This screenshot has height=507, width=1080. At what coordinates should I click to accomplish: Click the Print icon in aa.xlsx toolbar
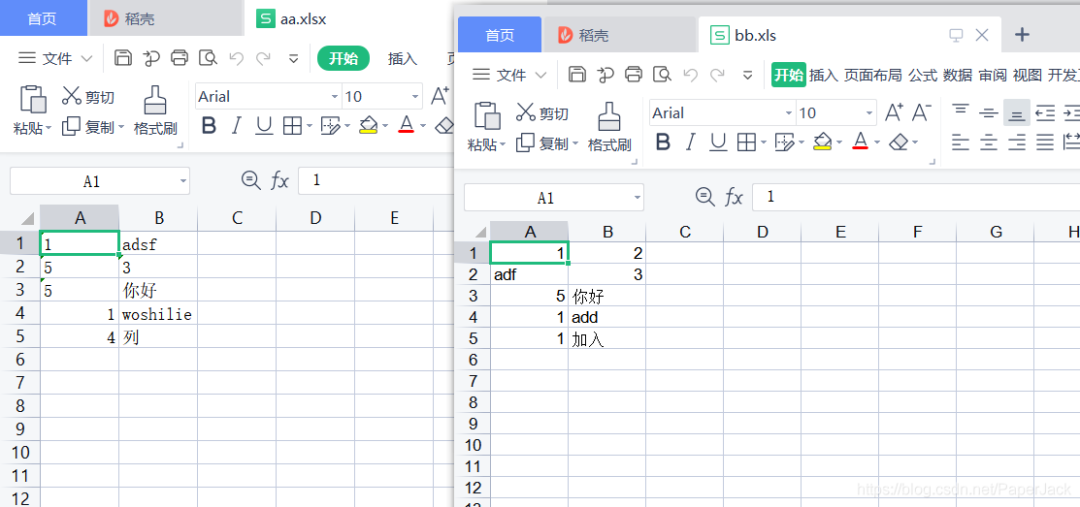click(179, 58)
